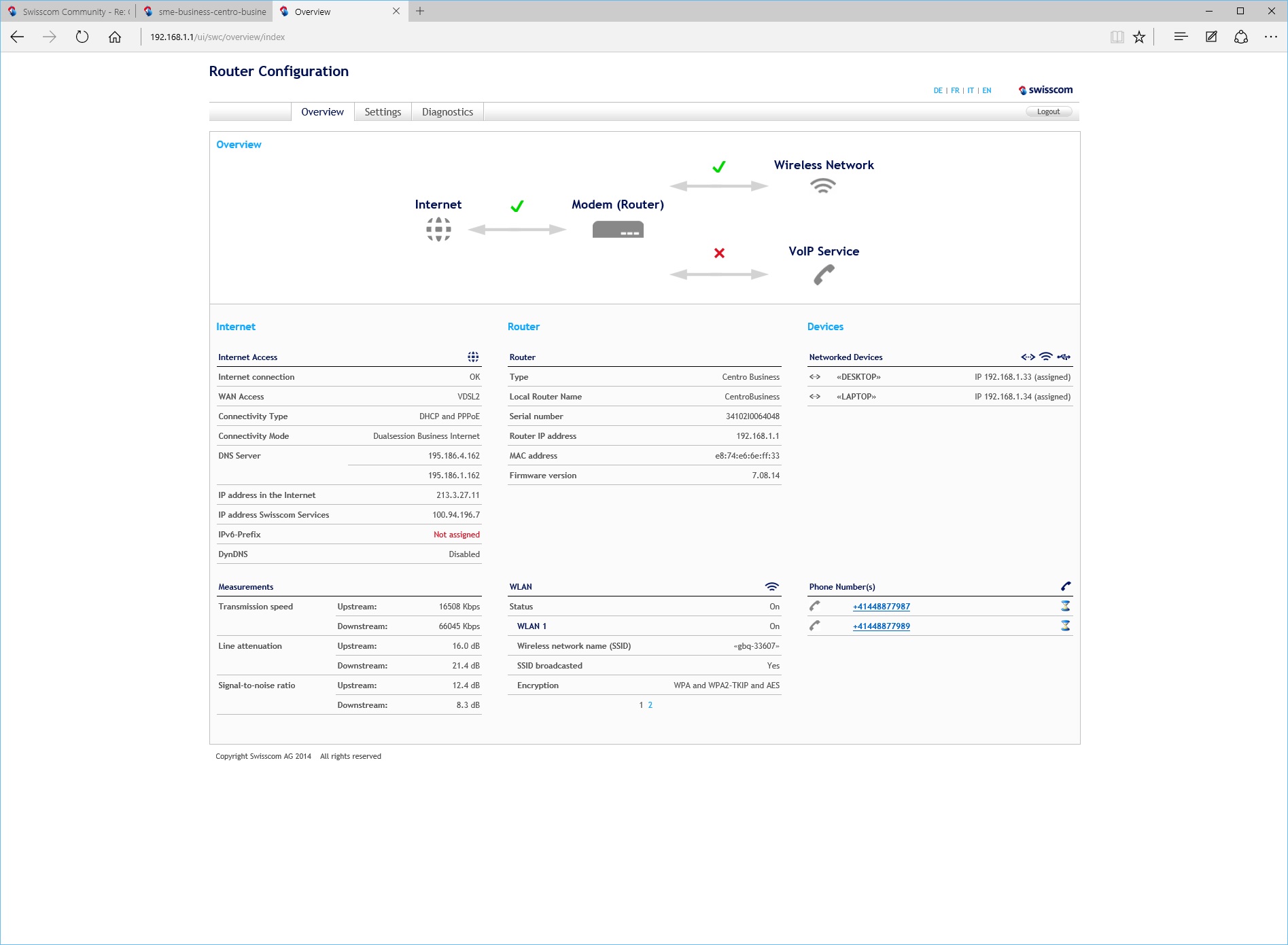This screenshot has width=1288, height=945.
Task: Click the Firmware version 7.08.14 value
Action: pos(766,476)
